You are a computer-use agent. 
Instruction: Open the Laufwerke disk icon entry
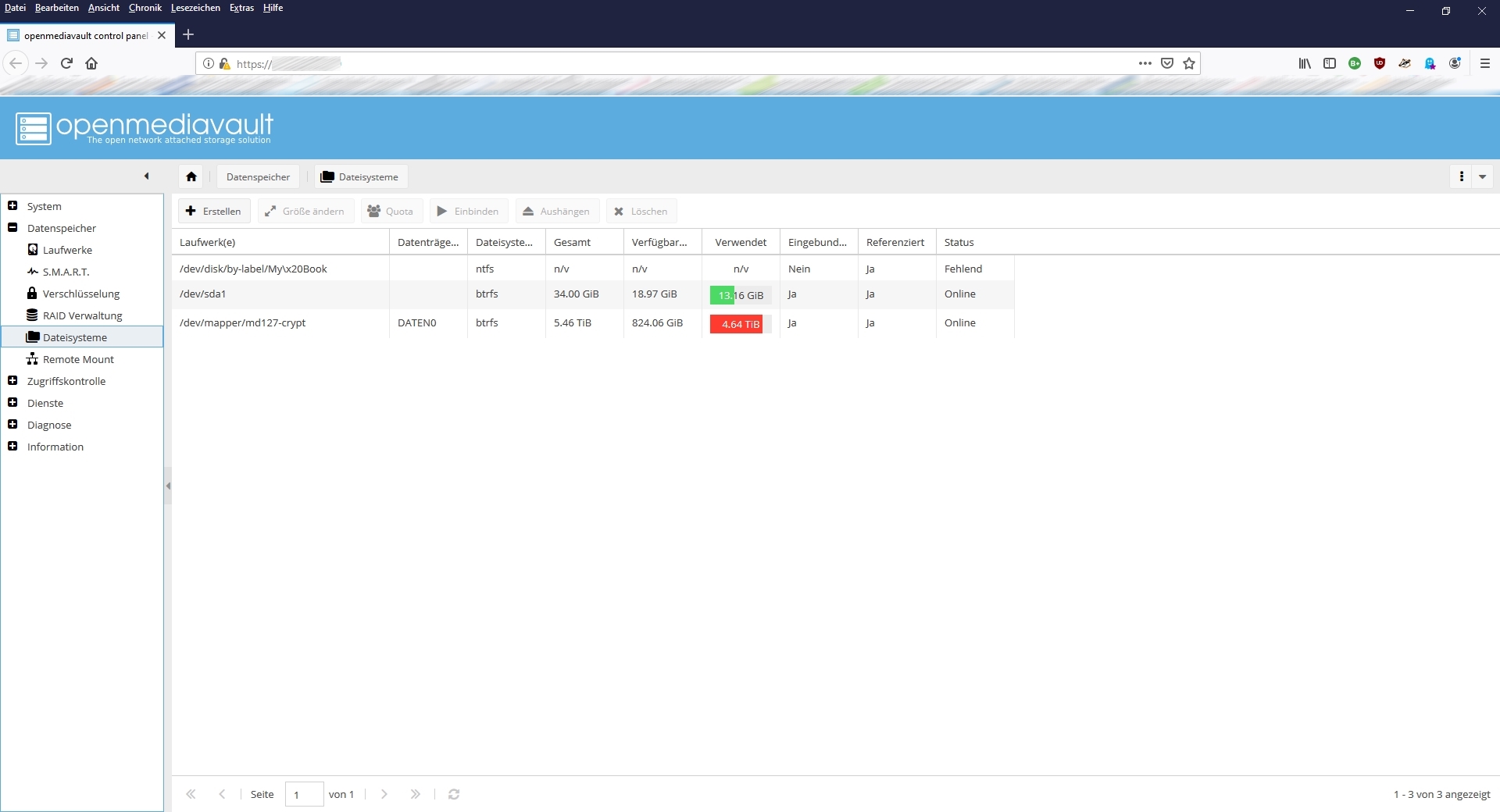(33, 250)
